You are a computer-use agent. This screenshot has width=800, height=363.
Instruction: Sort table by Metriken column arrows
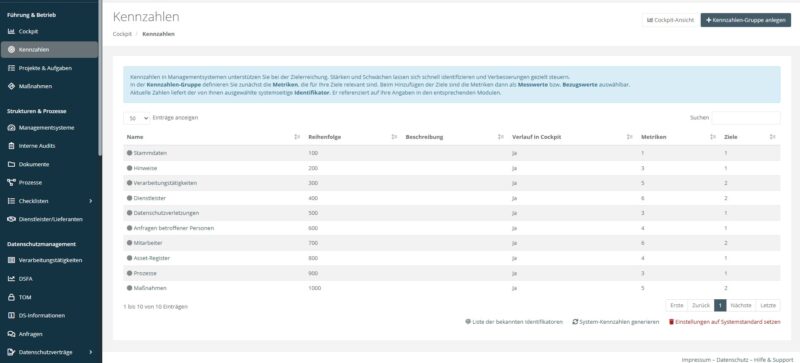(713, 137)
